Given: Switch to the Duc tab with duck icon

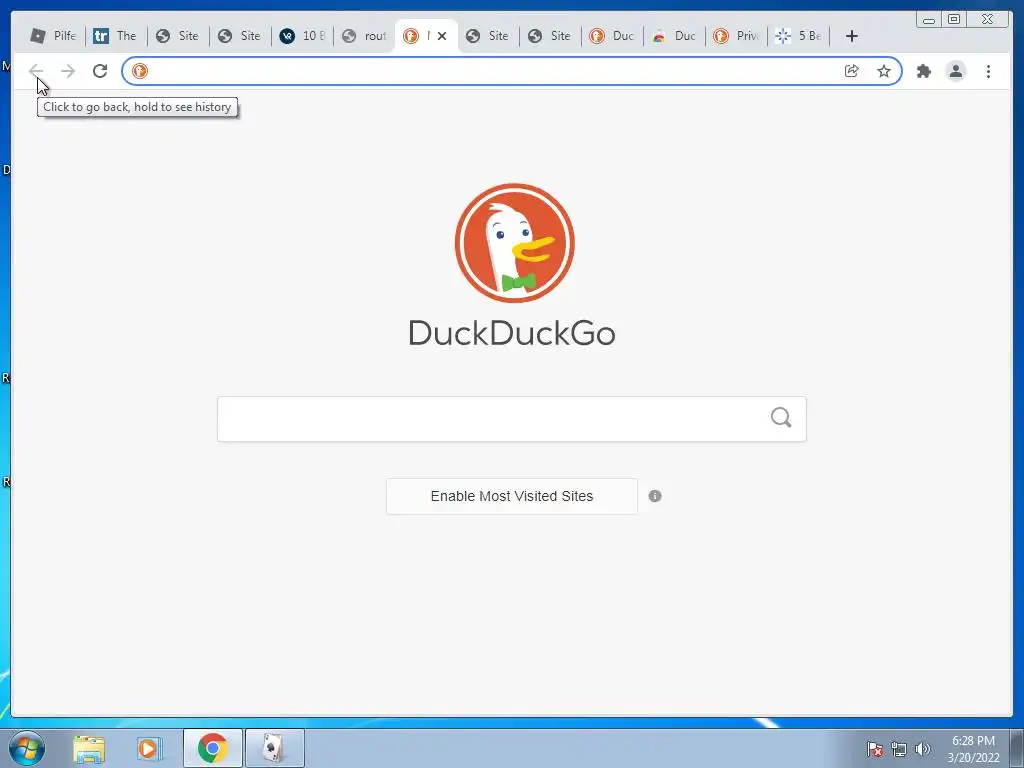Looking at the screenshot, I should coord(611,36).
